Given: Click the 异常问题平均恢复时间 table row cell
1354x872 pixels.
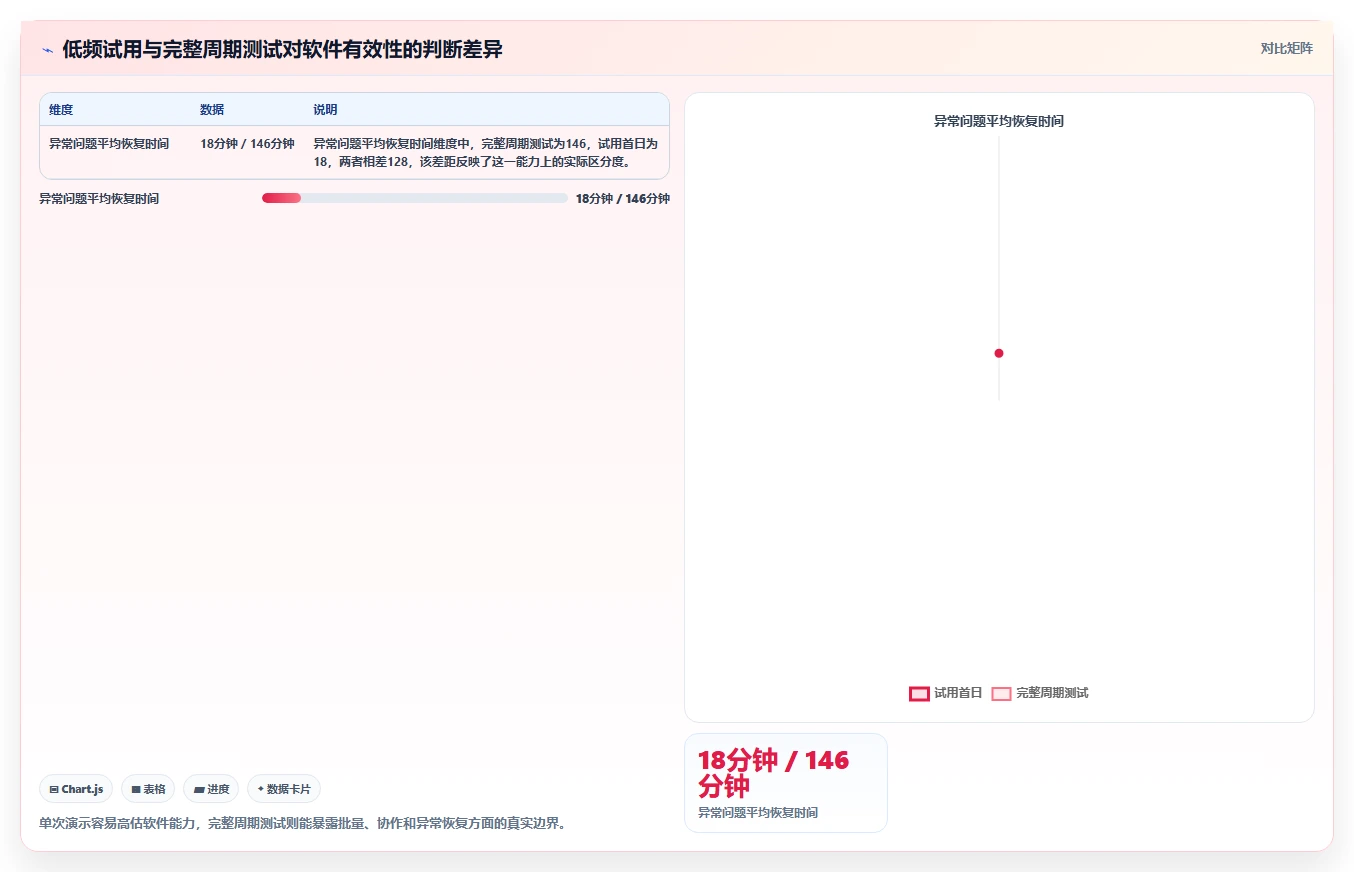Looking at the screenshot, I should pos(109,144).
